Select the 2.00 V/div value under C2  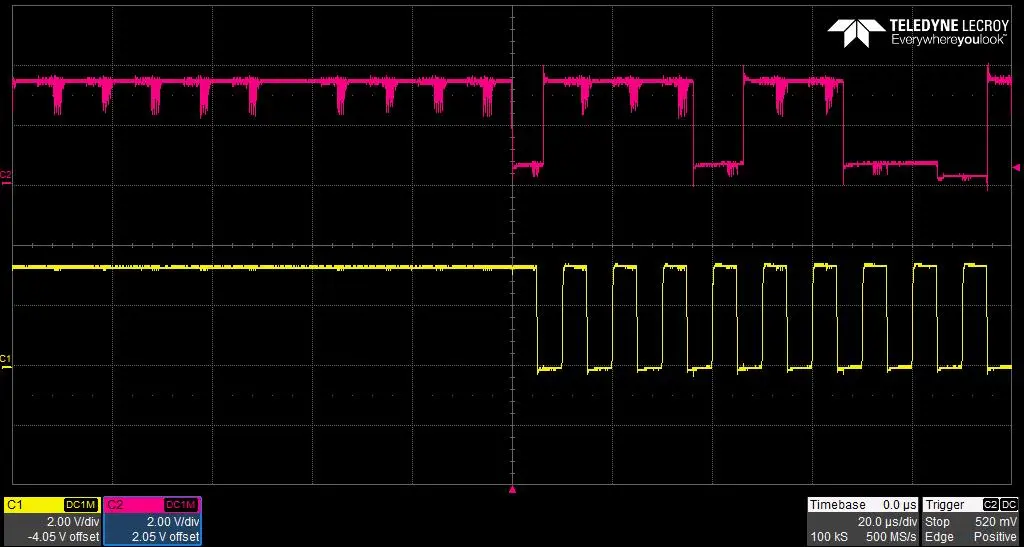click(172, 522)
